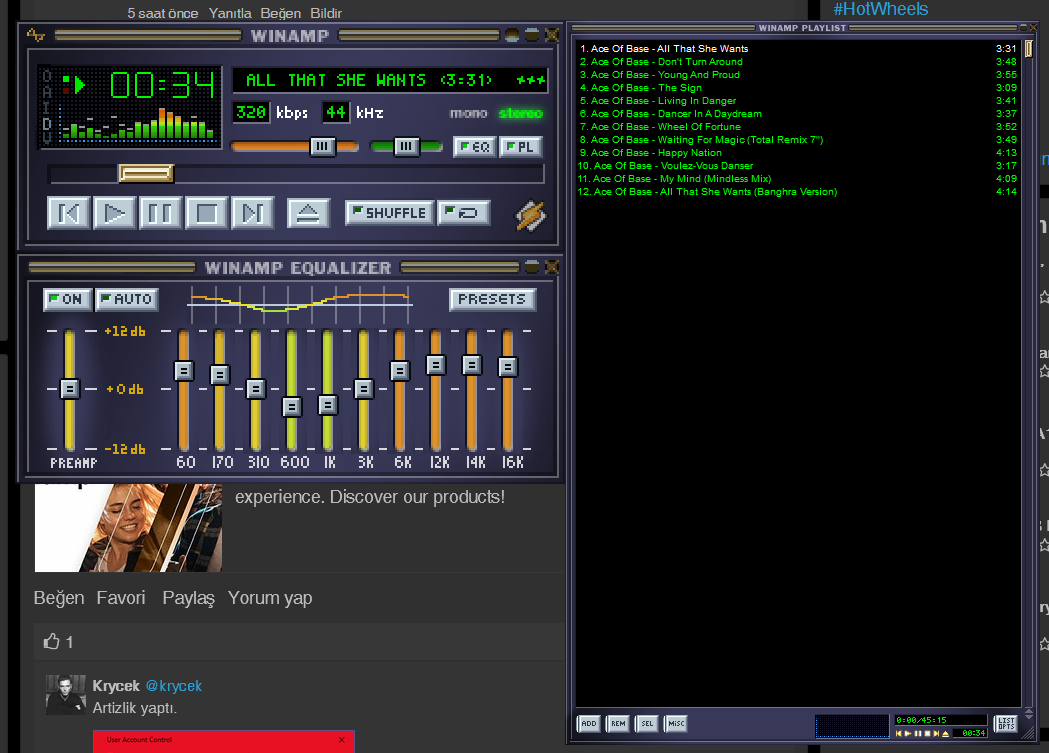Screen dimensions: 1049x753
Task: Toggle the EQ window button
Action: (475, 146)
